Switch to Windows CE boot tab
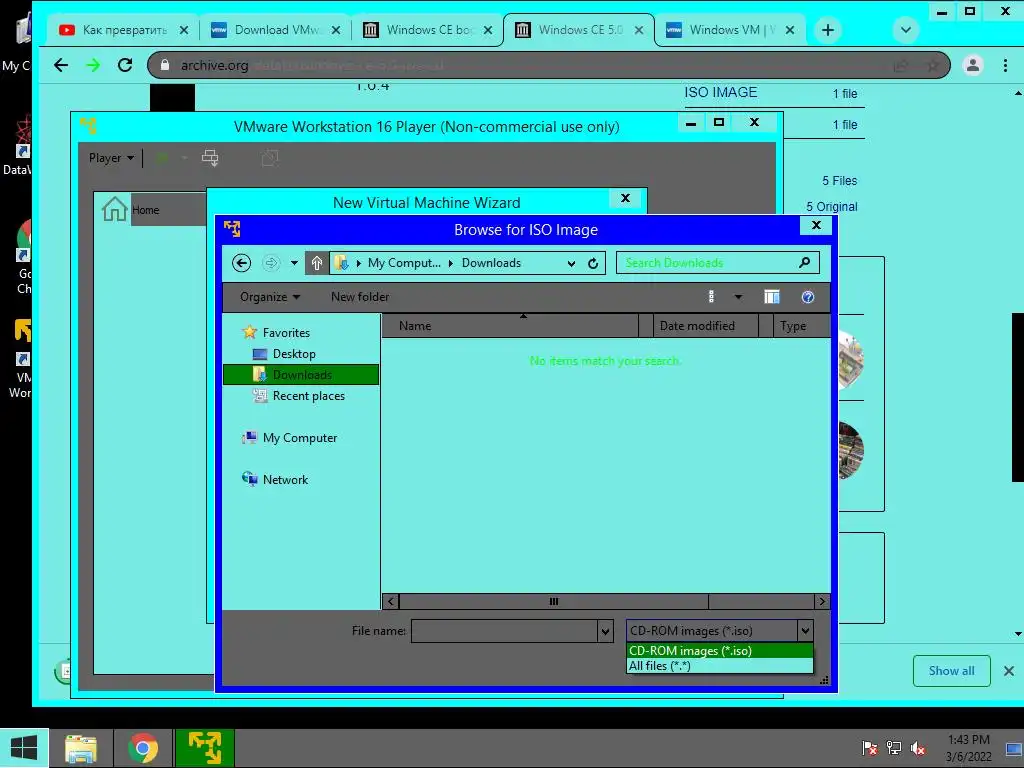This screenshot has height=768, width=1024. tap(428, 30)
